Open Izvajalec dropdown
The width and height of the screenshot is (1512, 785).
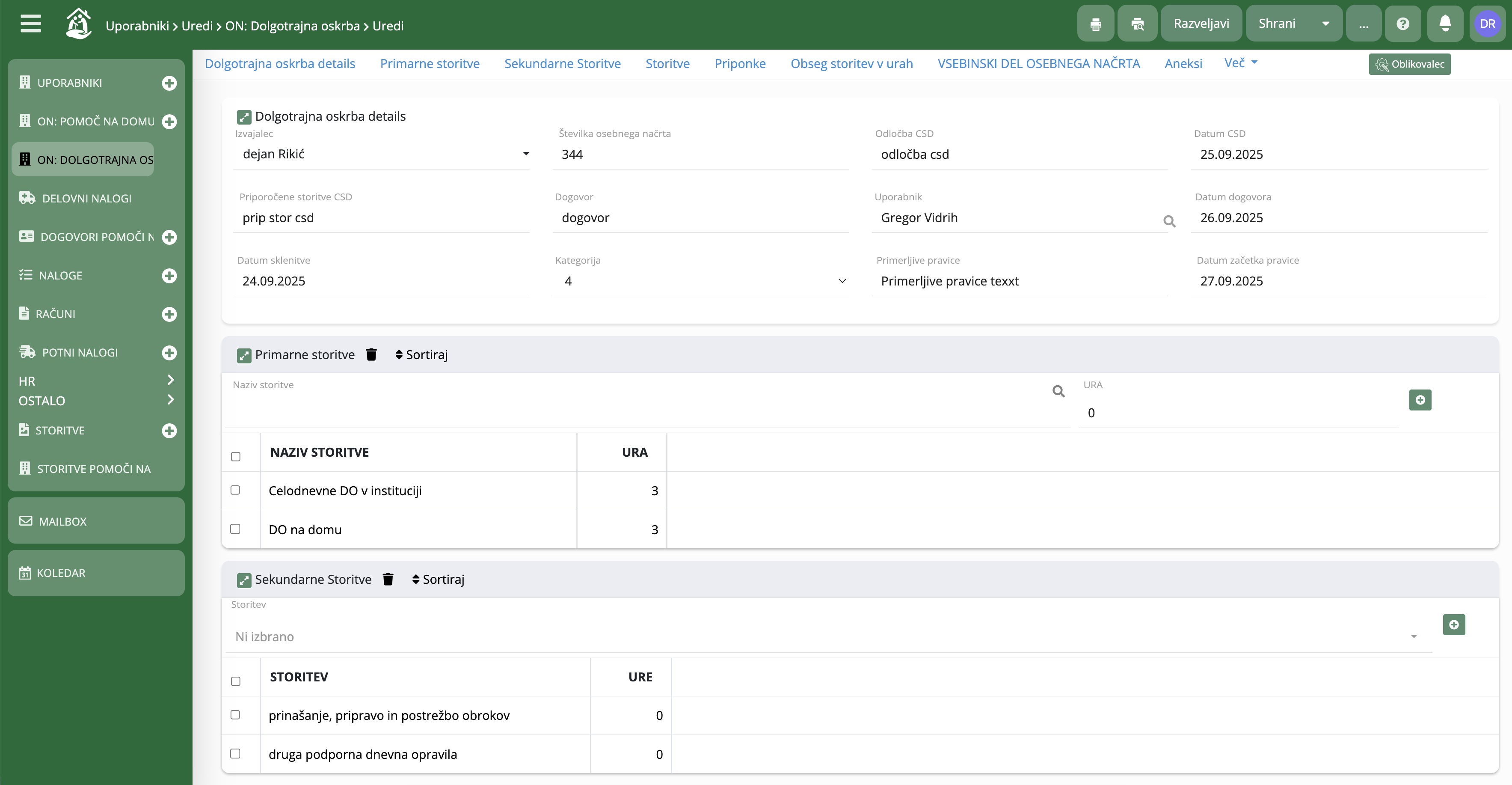(x=382, y=154)
